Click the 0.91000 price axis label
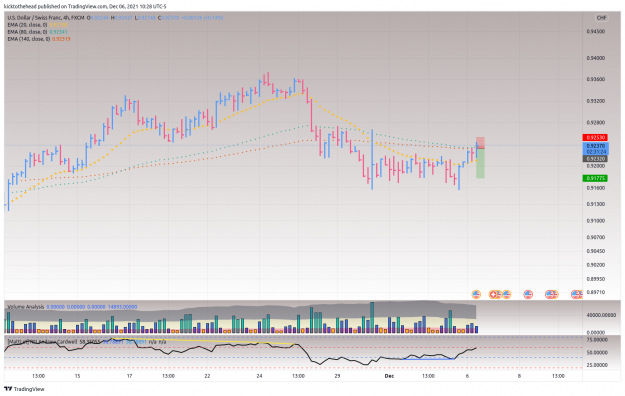 click(596, 221)
